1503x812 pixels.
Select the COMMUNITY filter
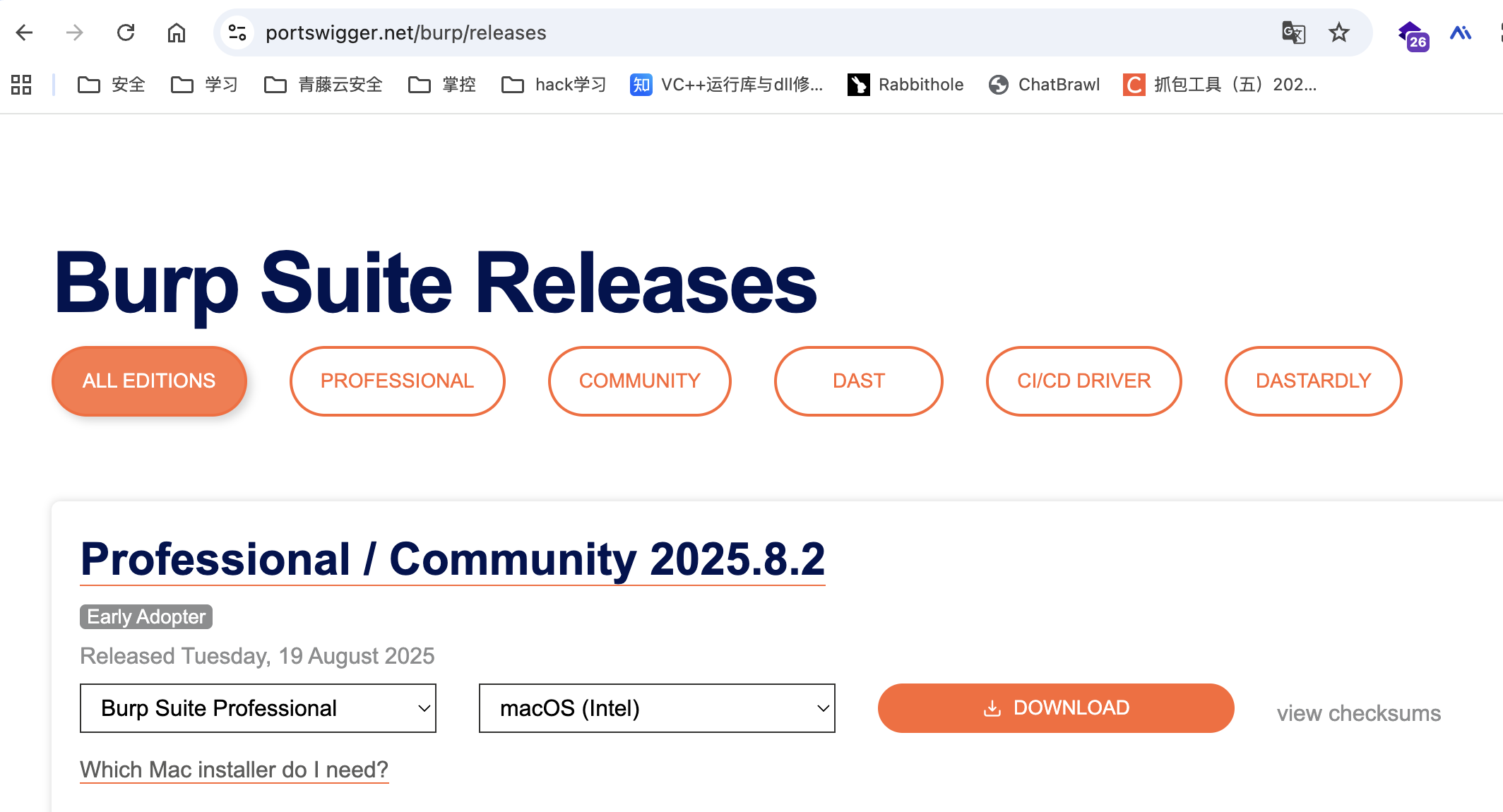click(x=640, y=381)
